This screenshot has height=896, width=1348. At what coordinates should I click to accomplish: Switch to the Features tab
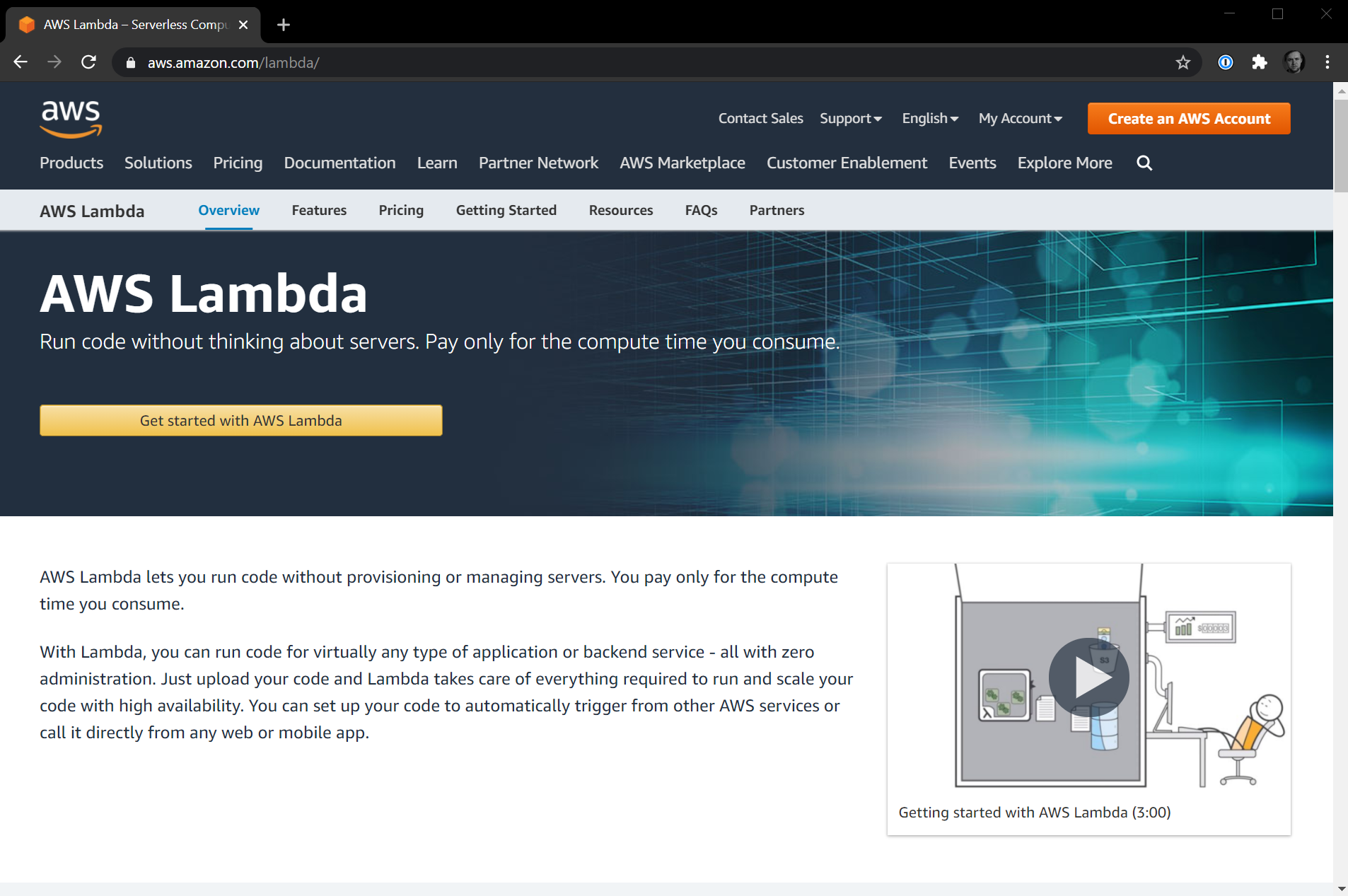click(319, 211)
